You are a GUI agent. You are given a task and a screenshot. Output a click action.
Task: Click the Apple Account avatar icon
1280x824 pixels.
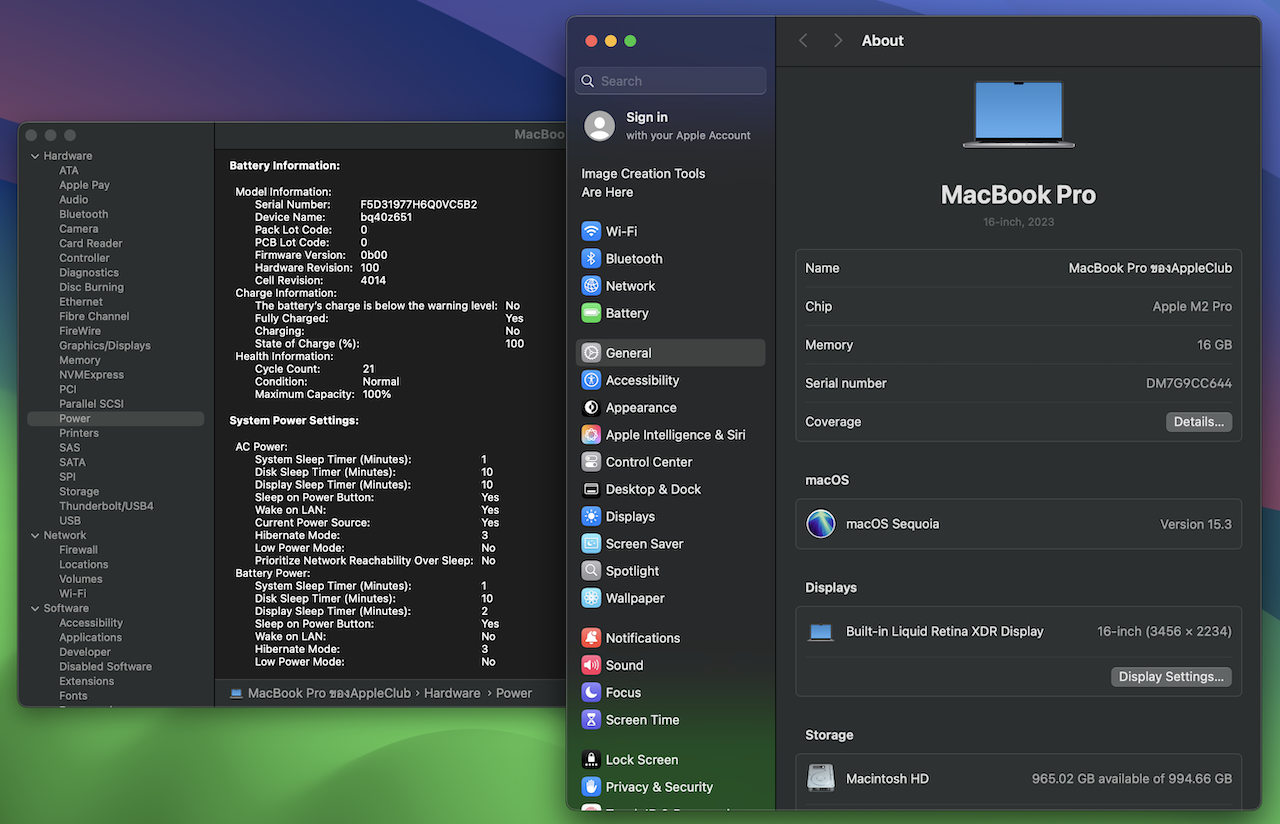coord(600,126)
